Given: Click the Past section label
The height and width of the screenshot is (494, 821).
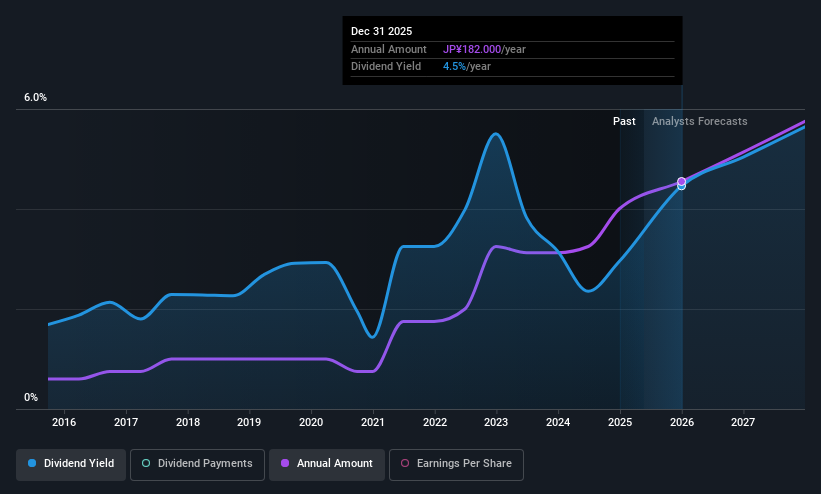Looking at the screenshot, I should pyautogui.click(x=624, y=121).
